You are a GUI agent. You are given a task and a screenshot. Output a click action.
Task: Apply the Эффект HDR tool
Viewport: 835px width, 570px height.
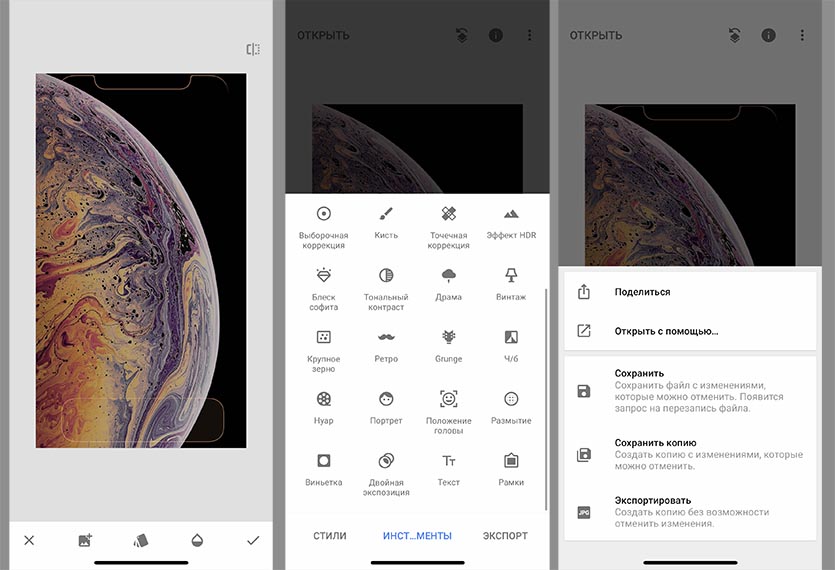(511, 223)
